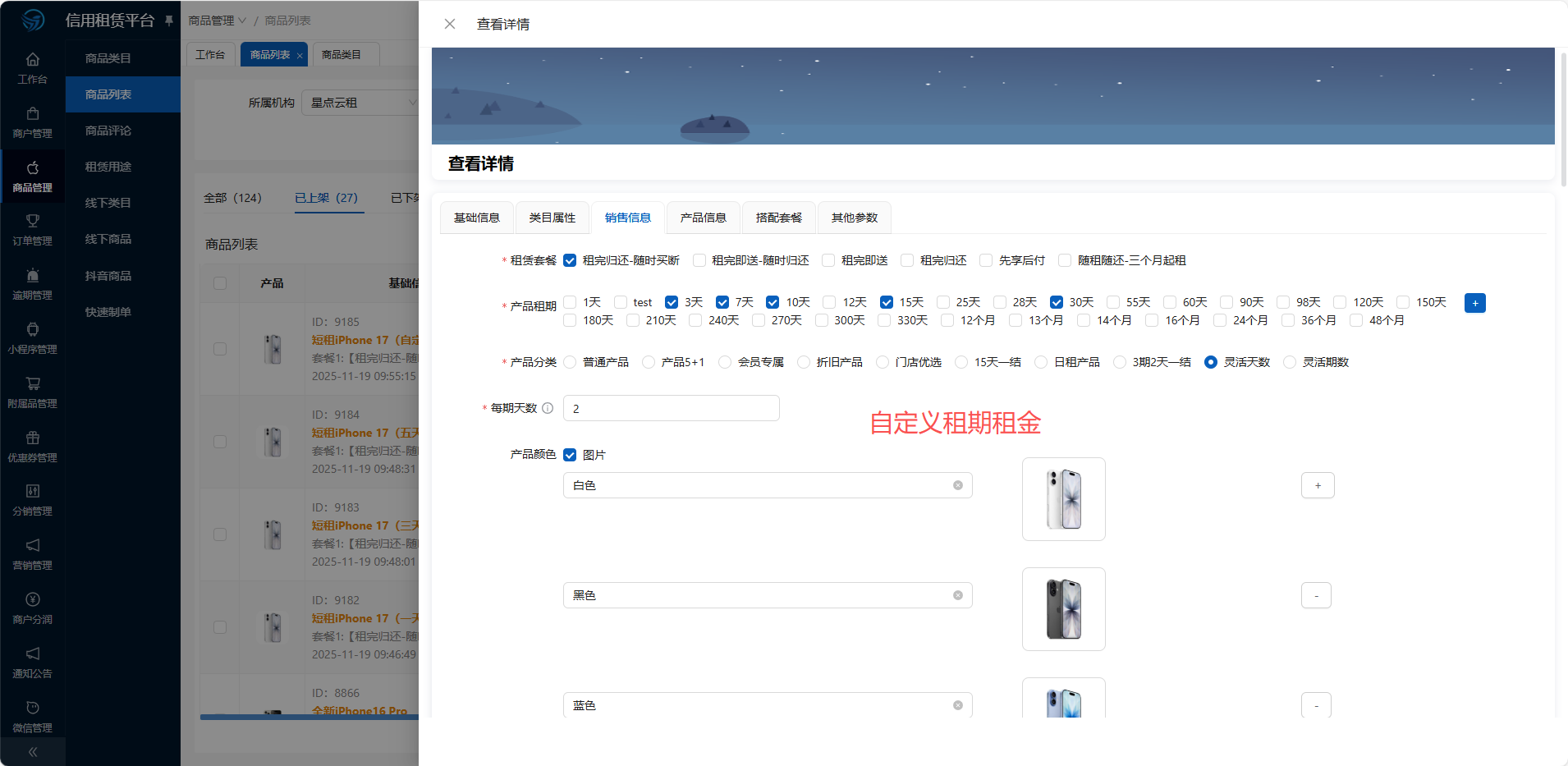Click info icon next to 每期天数
This screenshot has height=766, width=1568.
click(548, 408)
